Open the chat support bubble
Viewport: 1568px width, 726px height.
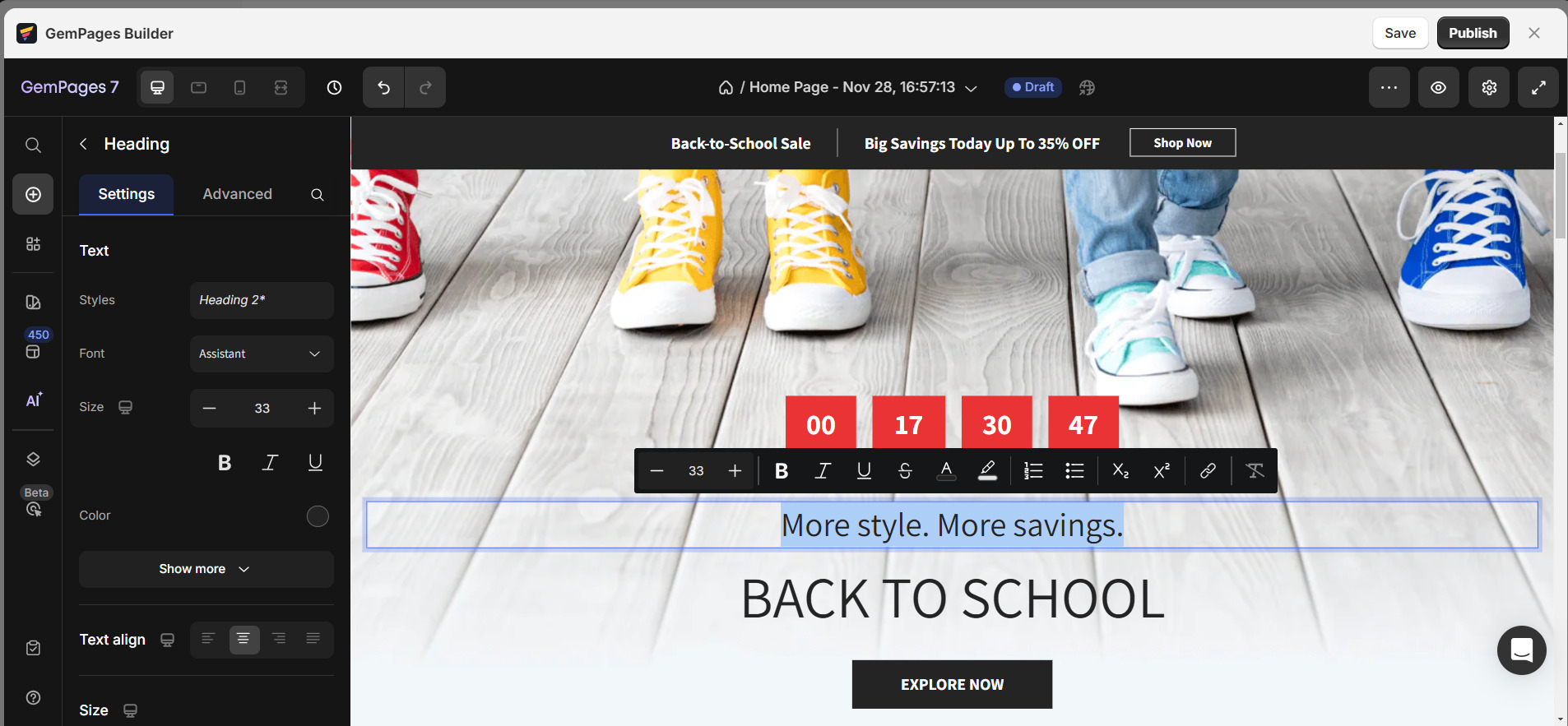tap(1521, 650)
